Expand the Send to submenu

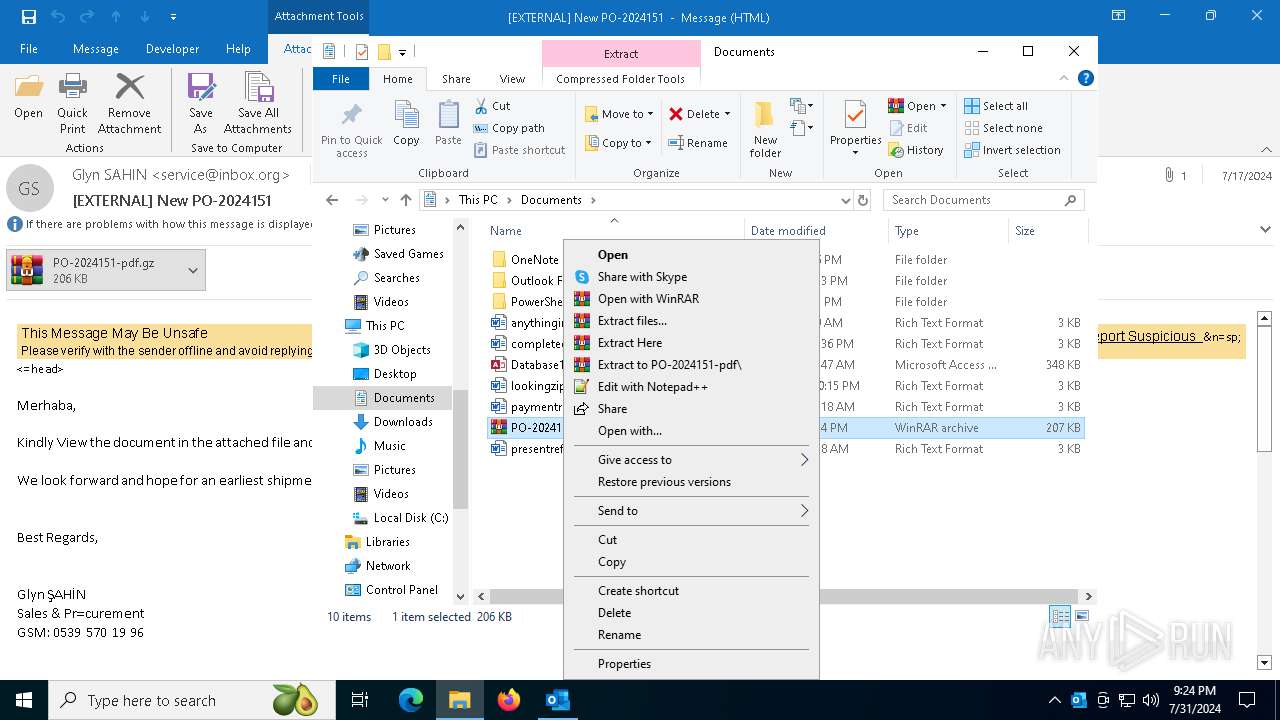tap(691, 511)
